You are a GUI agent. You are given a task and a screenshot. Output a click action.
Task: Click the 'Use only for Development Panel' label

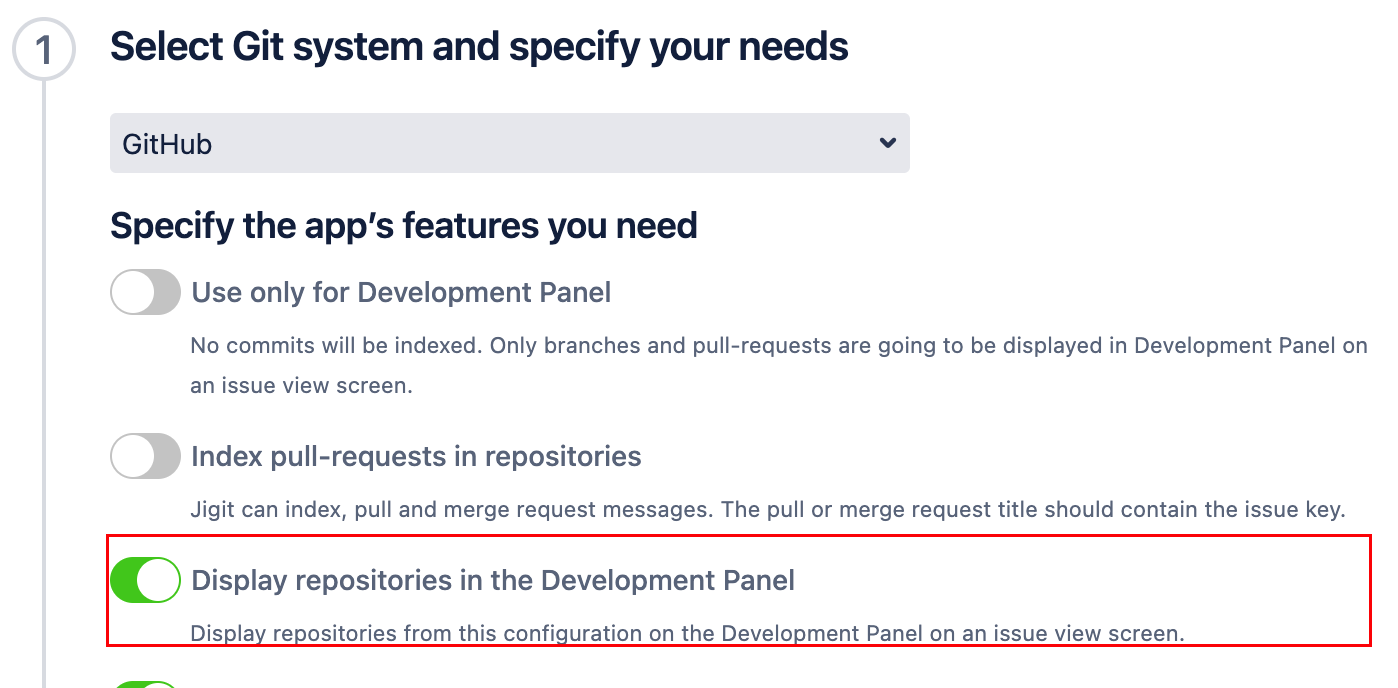point(401,292)
